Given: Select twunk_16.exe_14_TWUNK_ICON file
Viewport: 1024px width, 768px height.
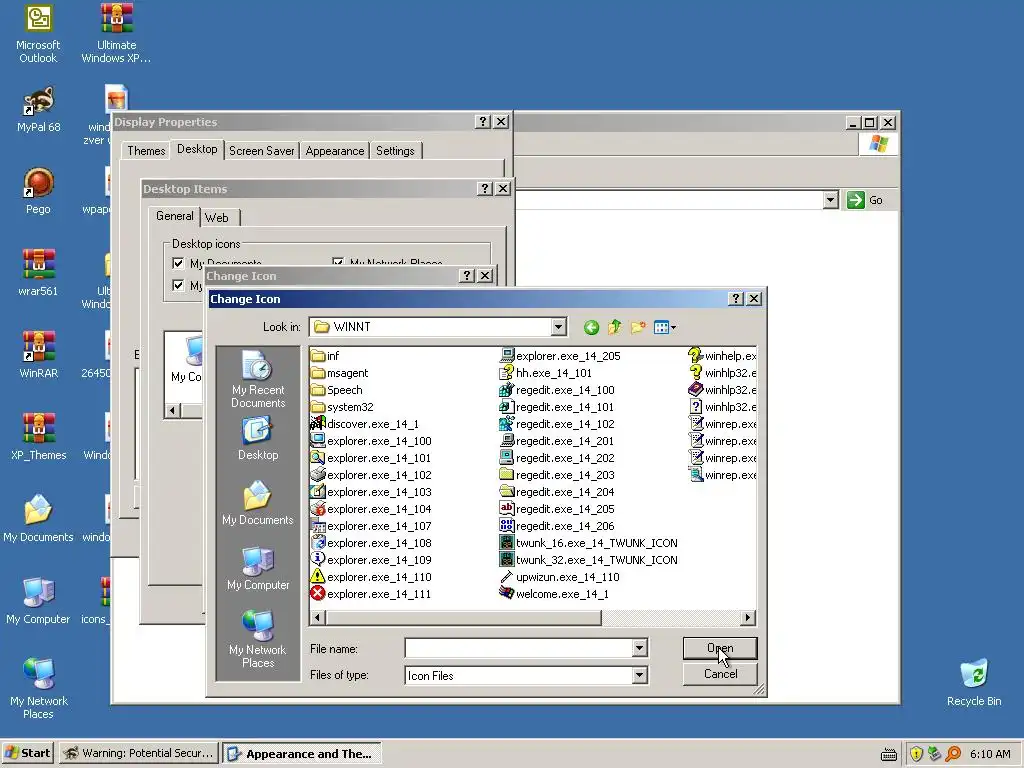Looking at the screenshot, I should [x=589, y=543].
